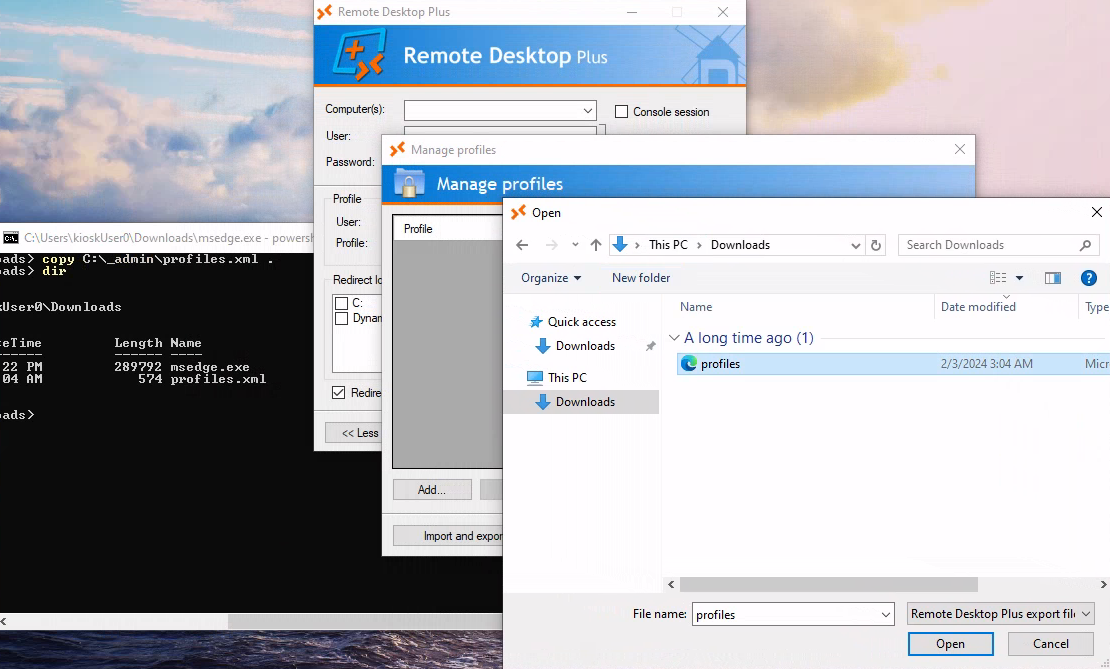Click the Open button

pyautogui.click(x=951, y=644)
